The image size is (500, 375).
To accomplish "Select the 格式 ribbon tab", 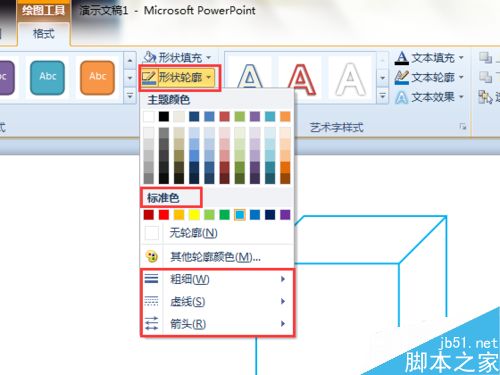I will tap(44, 34).
